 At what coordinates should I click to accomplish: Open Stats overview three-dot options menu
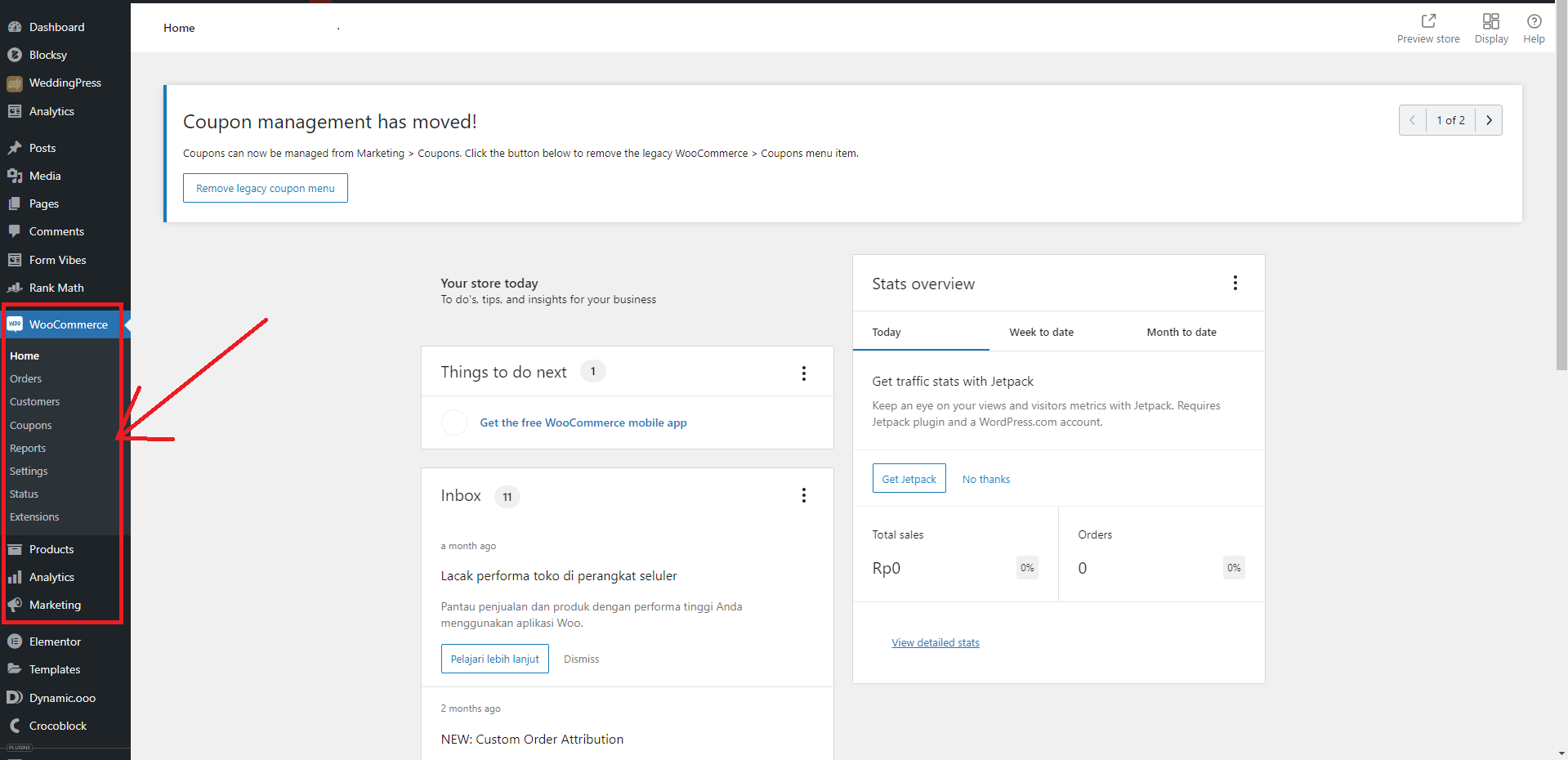click(x=1235, y=283)
